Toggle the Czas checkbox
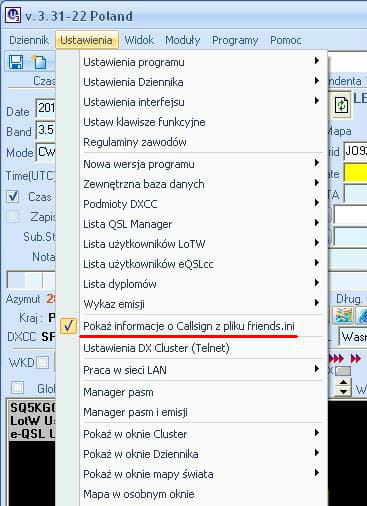Screen dimensions: 367x506 13,196
